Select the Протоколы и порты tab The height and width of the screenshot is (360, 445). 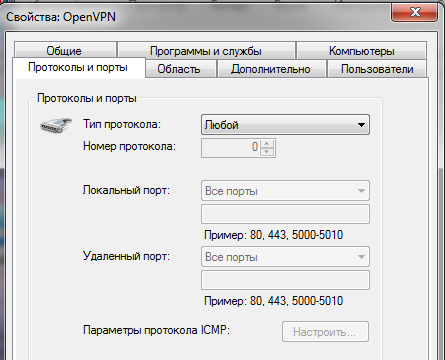click(78, 68)
